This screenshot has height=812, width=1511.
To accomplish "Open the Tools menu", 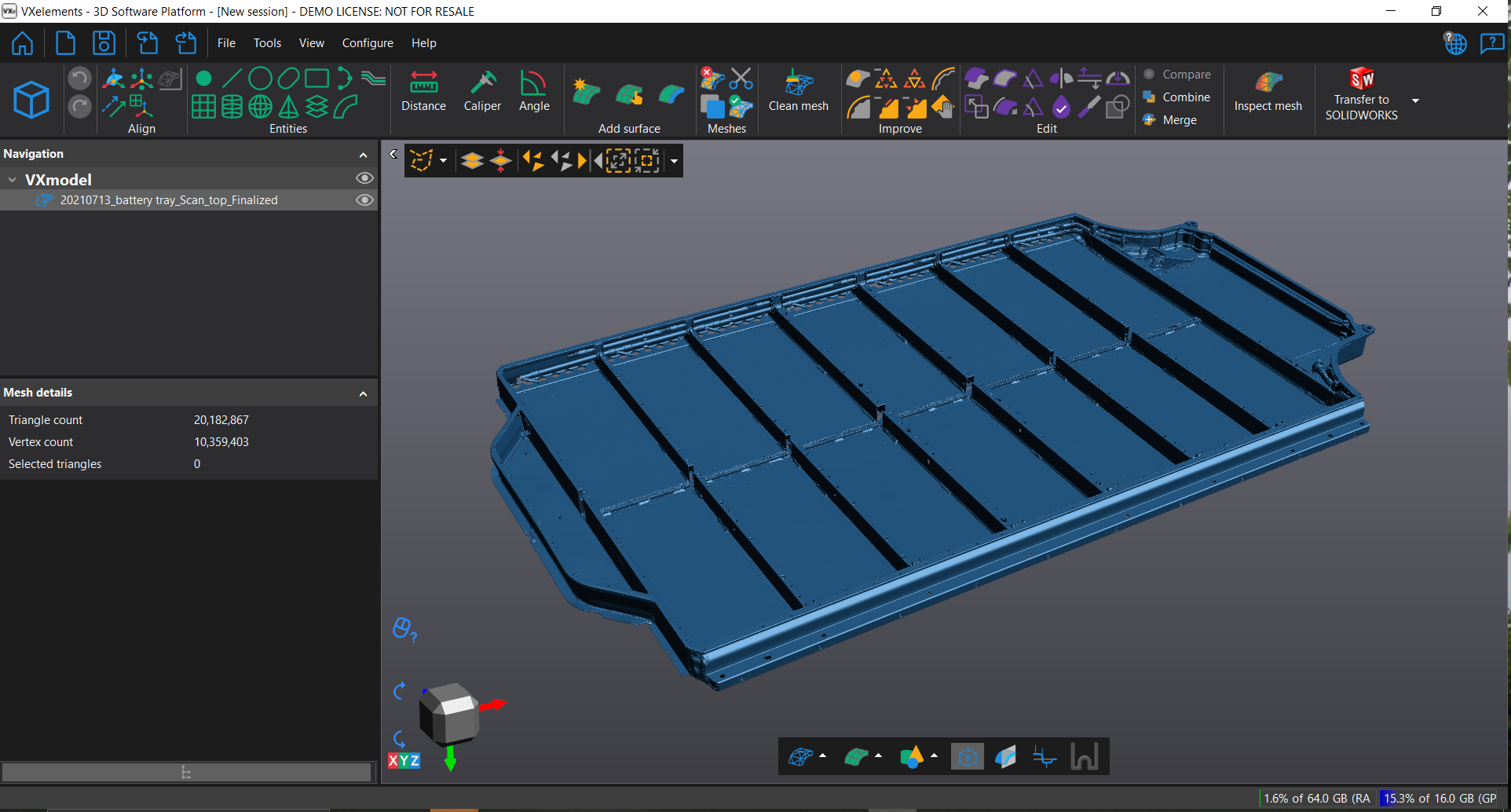I will pos(267,42).
